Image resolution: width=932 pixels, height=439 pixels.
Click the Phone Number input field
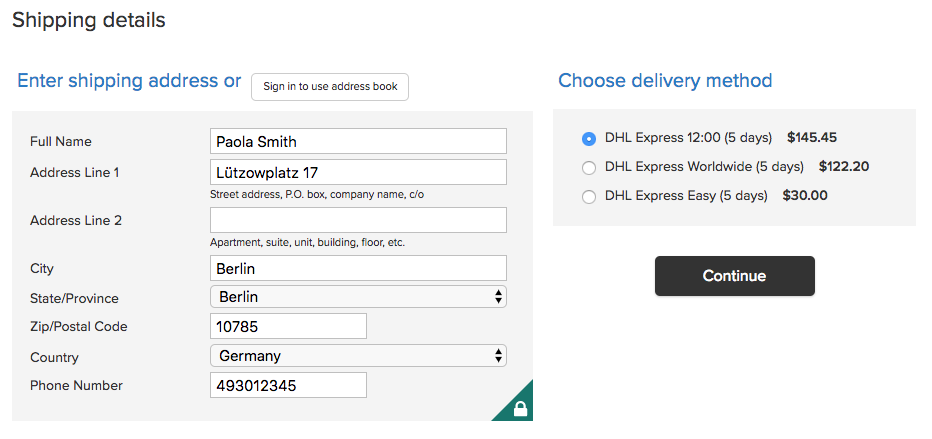(288, 386)
